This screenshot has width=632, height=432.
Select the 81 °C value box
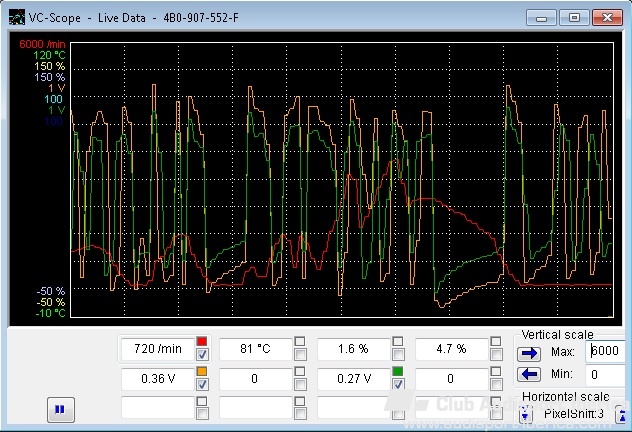pyautogui.click(x=254, y=349)
